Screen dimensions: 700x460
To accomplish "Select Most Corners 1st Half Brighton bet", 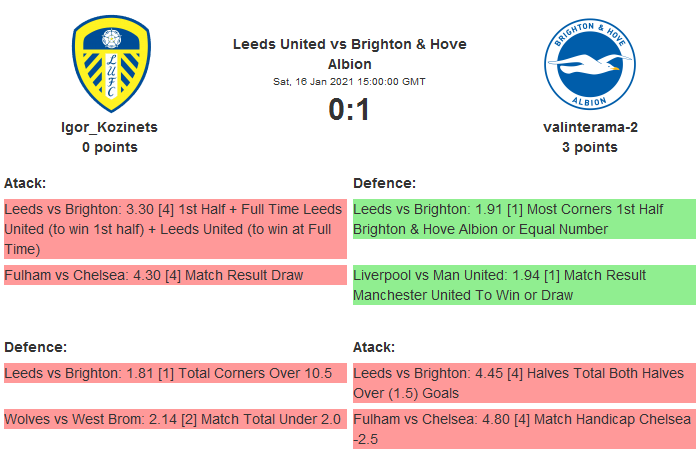I will 523,219.
